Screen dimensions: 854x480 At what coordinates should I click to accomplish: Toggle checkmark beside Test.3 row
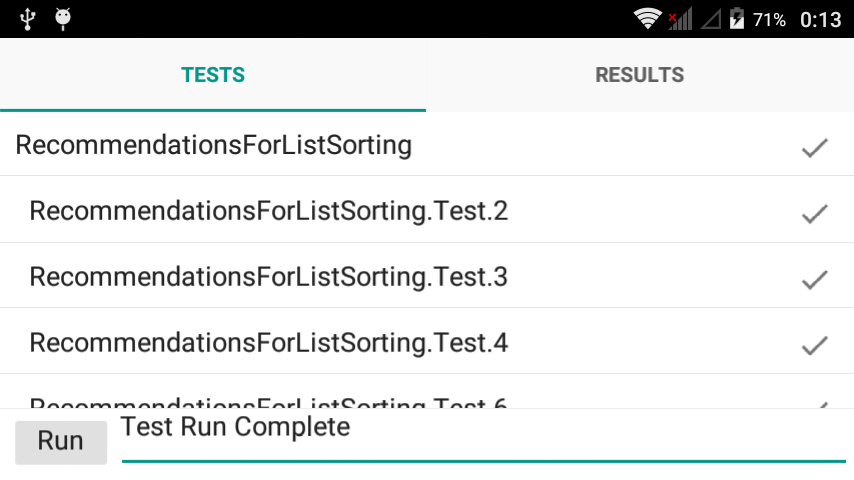(x=815, y=279)
